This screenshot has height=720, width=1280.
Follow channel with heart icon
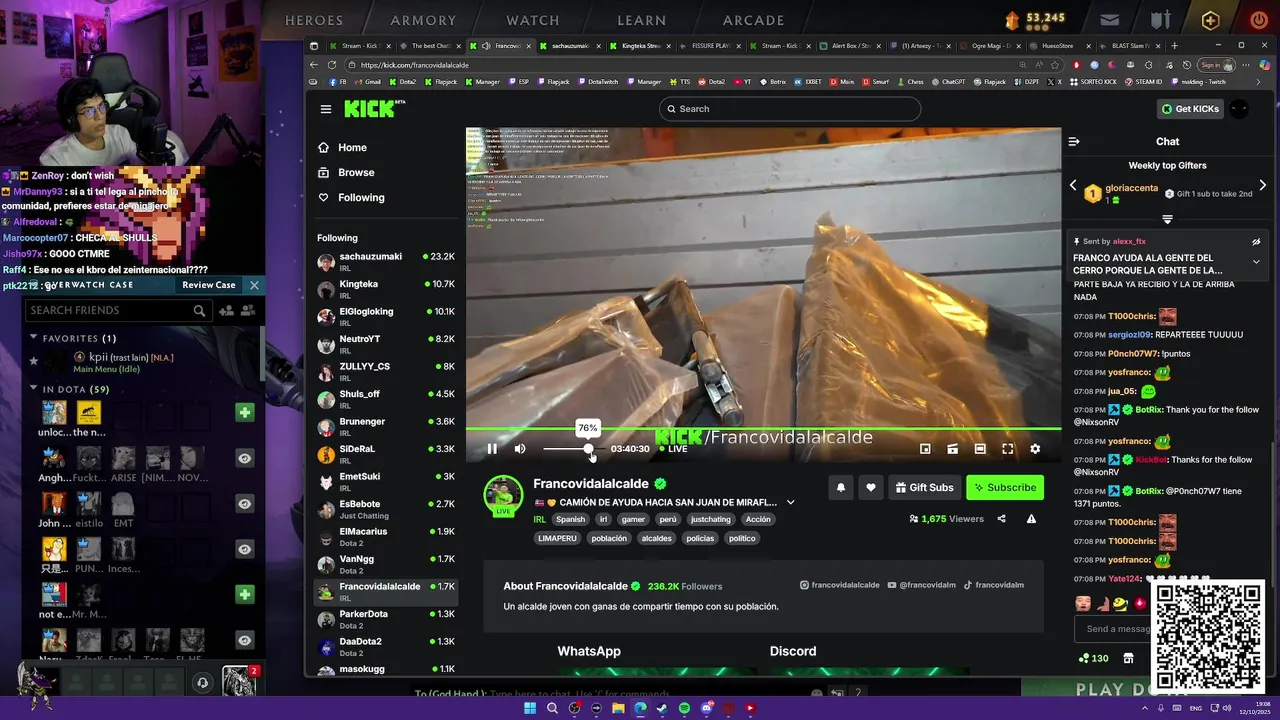[871, 488]
